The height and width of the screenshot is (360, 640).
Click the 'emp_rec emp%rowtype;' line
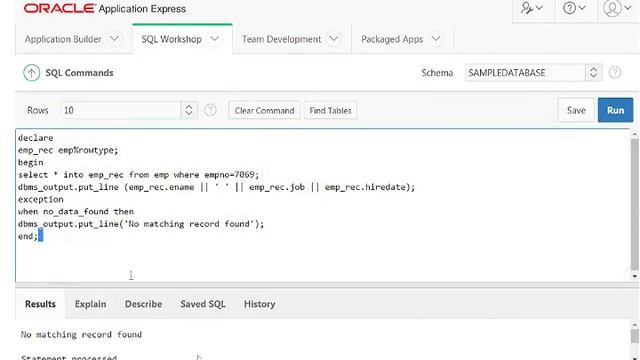coord(68,150)
